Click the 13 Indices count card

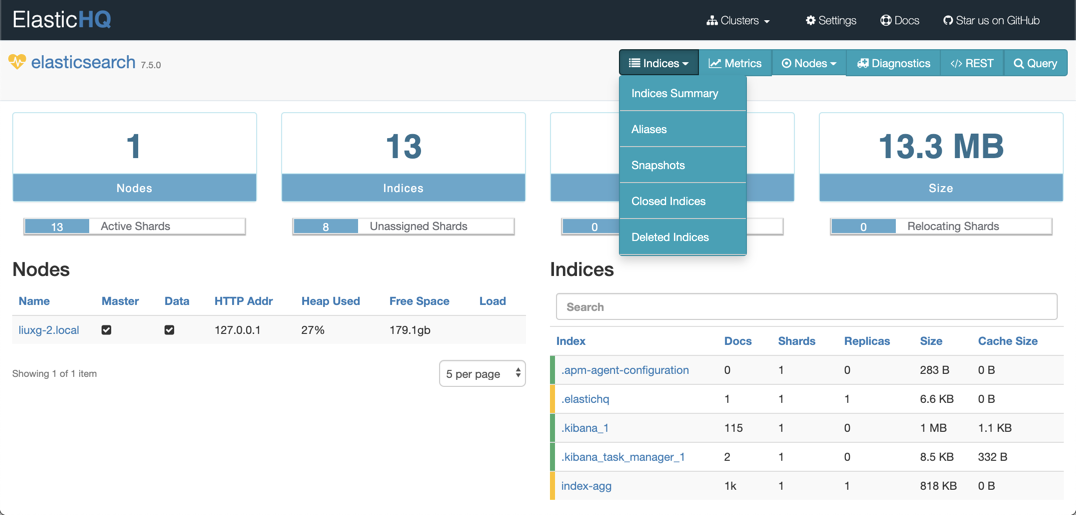404,157
